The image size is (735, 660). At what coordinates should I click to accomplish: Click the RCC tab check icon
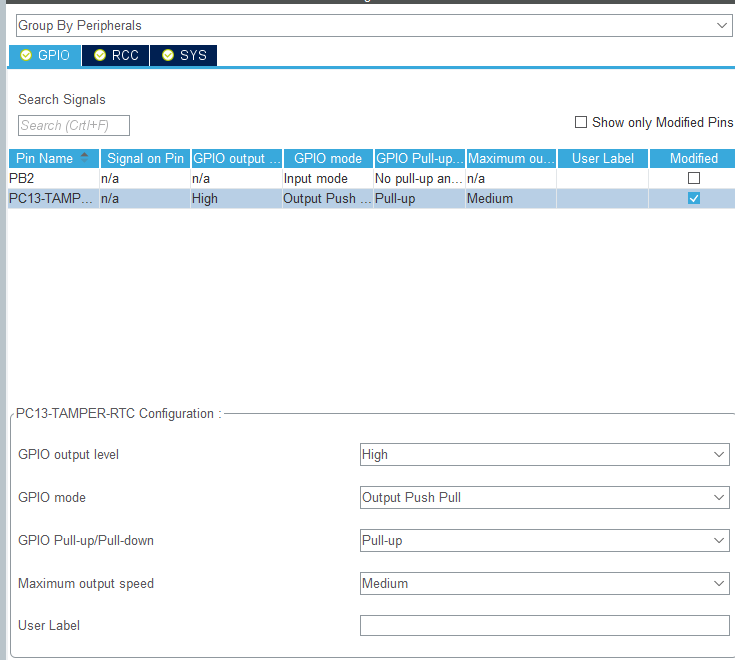100,55
